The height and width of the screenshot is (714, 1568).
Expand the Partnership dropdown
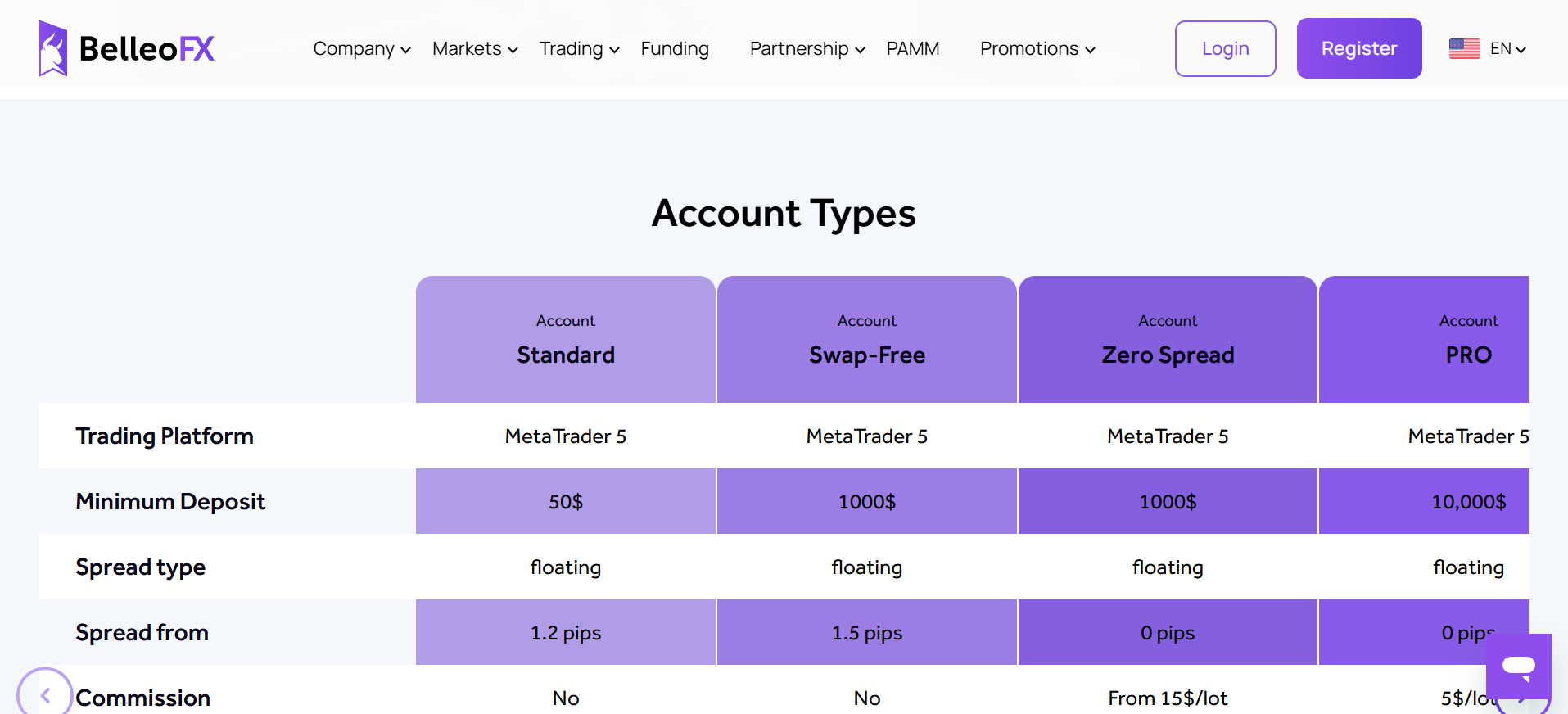pos(807,49)
